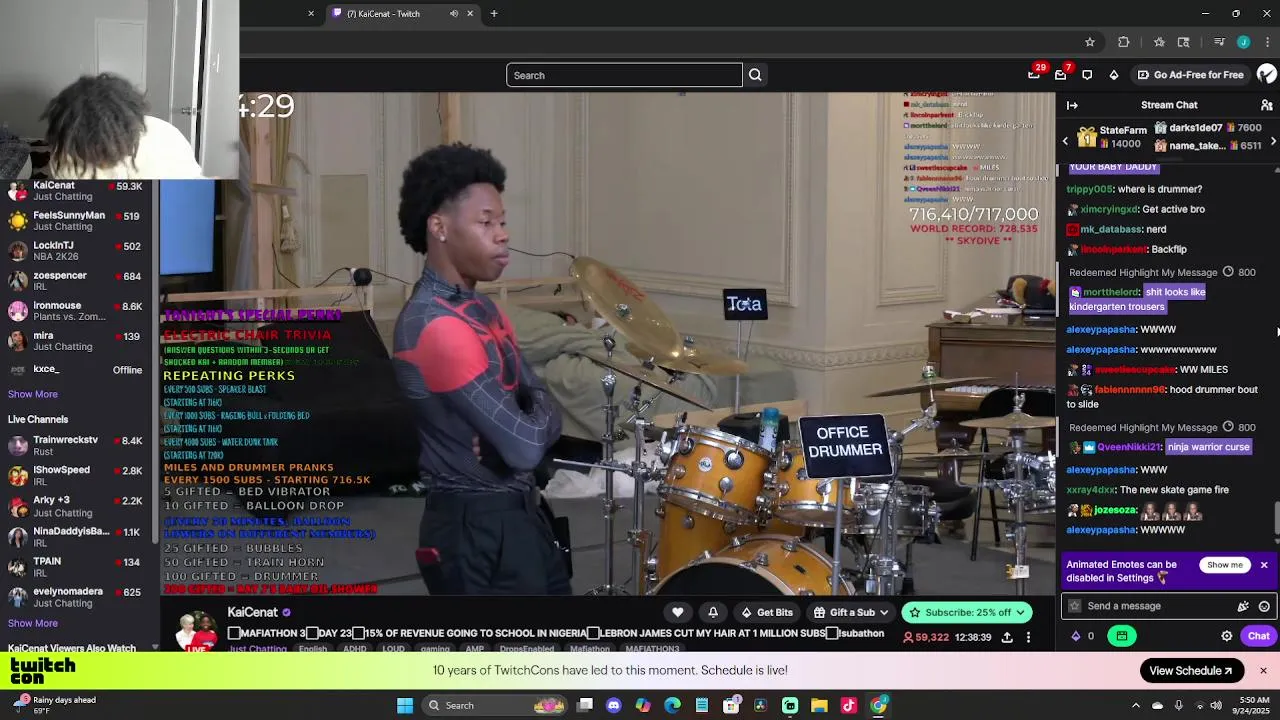
Task: Open notifications inbox with 7 badge
Action: (1061, 75)
